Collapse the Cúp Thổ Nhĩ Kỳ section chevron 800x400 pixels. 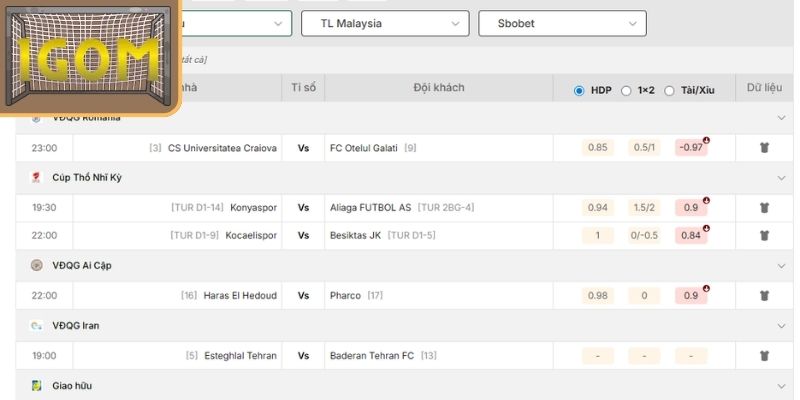pos(781,178)
